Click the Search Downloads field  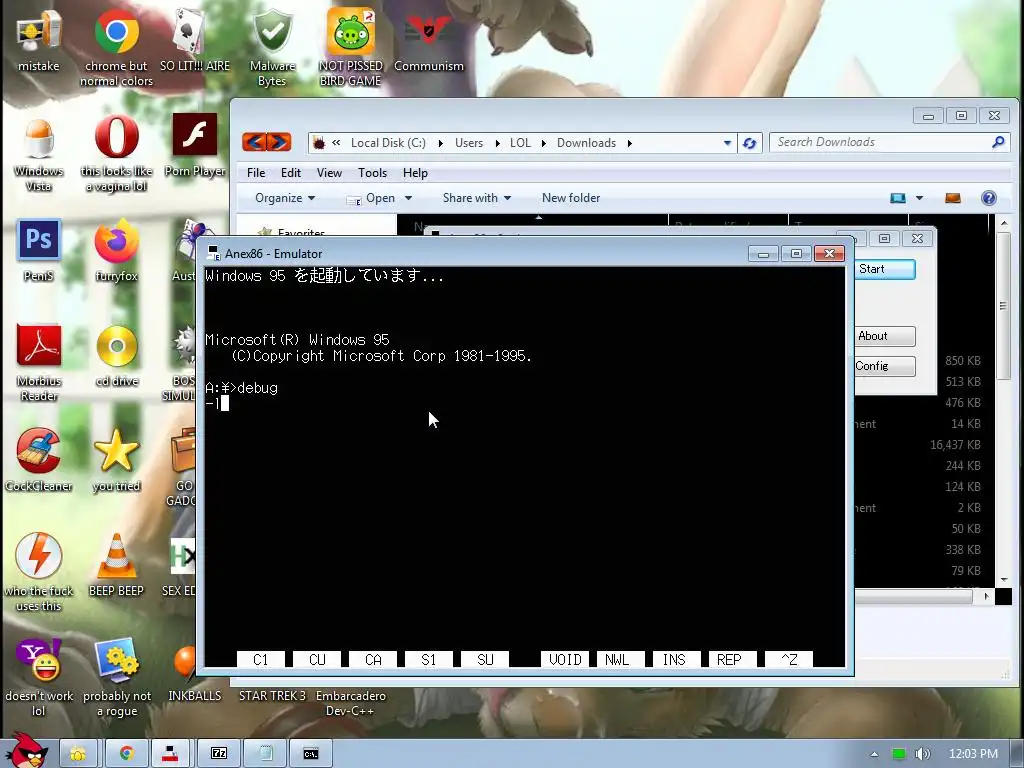(889, 142)
